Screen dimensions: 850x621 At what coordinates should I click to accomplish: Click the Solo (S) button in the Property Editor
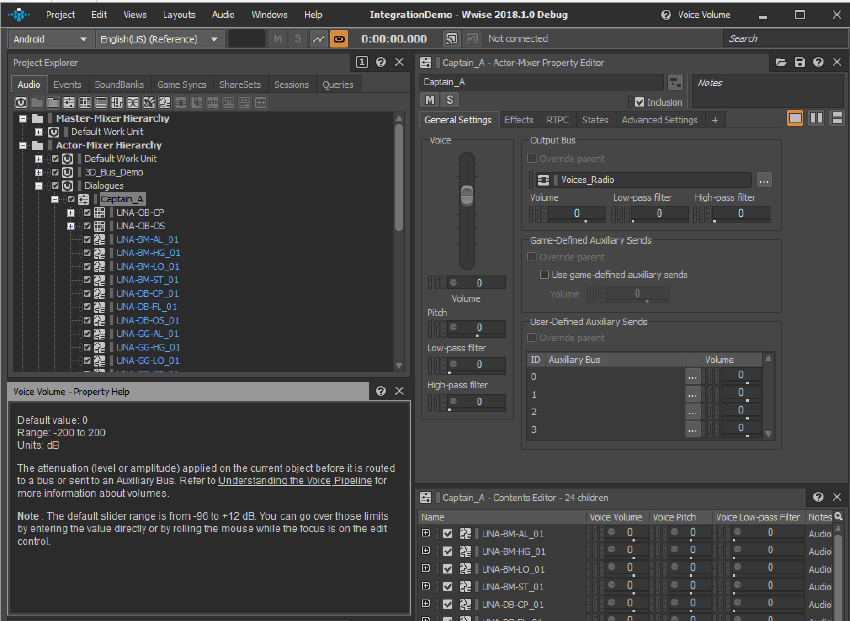pos(449,100)
